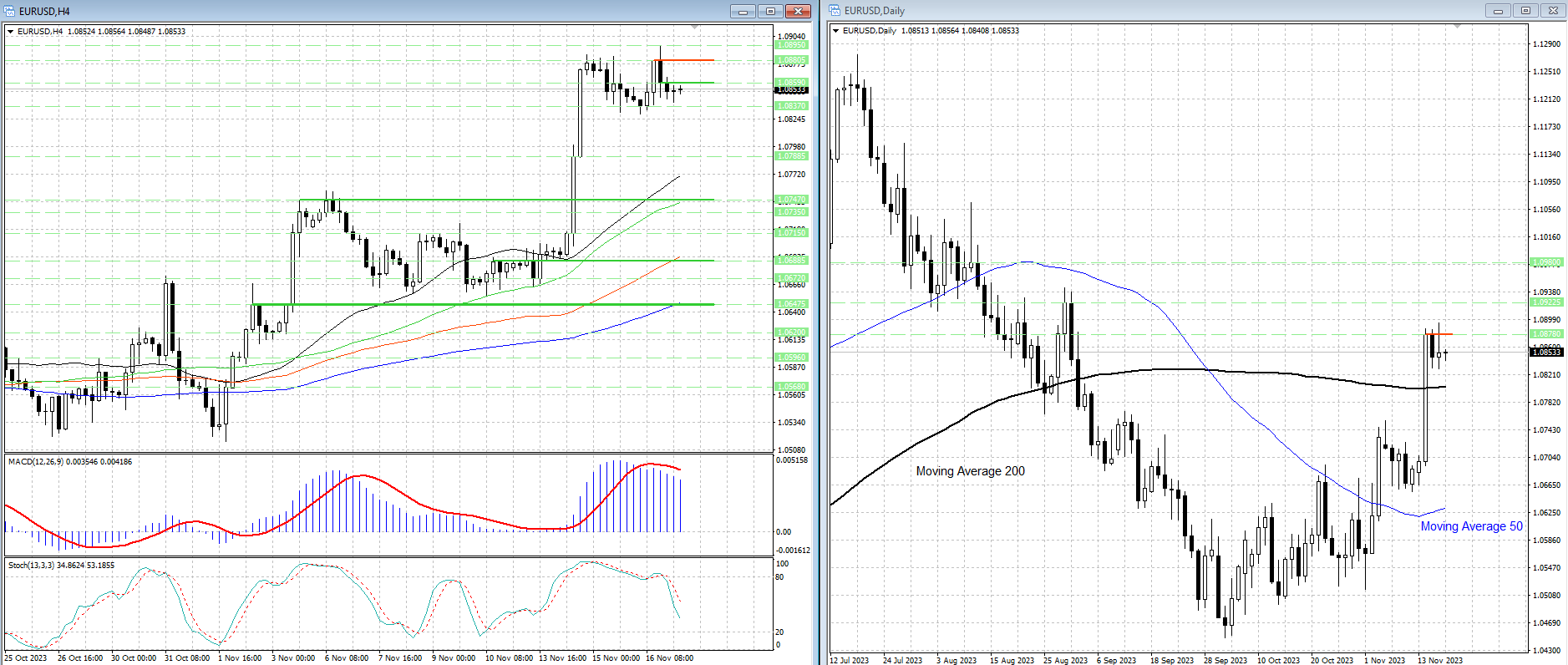Open the Daily chart one-click trading arrow
This screenshot has height=665, width=1568.
835,31
